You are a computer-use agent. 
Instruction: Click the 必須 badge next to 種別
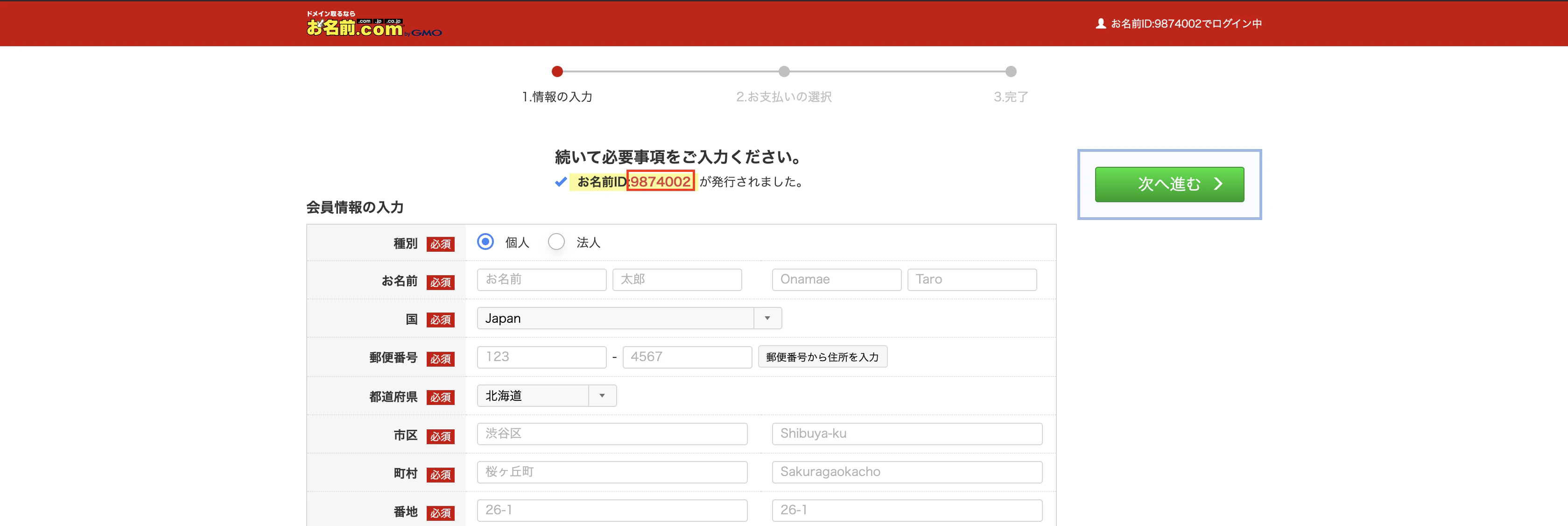(441, 244)
